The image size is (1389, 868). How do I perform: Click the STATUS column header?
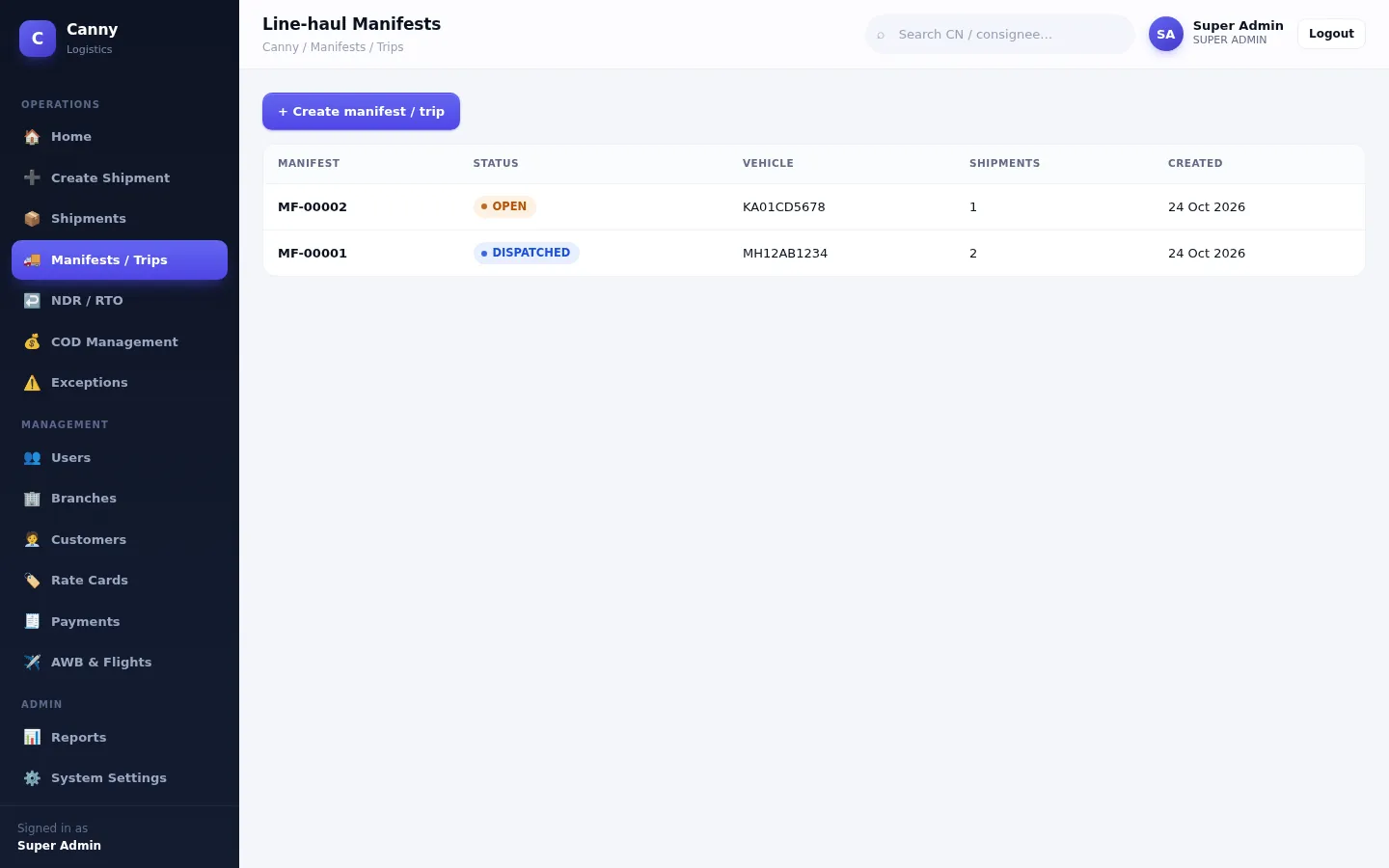click(x=496, y=163)
